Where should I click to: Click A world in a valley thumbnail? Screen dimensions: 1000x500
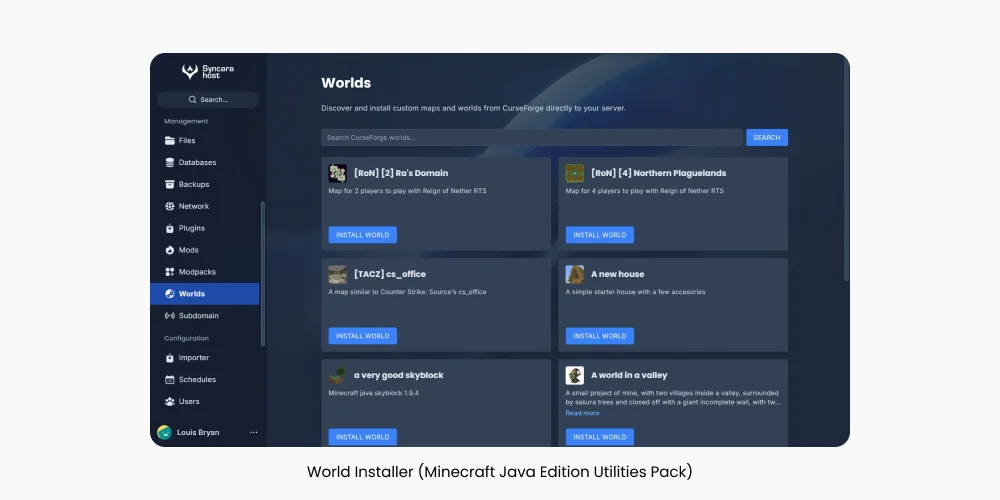(x=575, y=376)
